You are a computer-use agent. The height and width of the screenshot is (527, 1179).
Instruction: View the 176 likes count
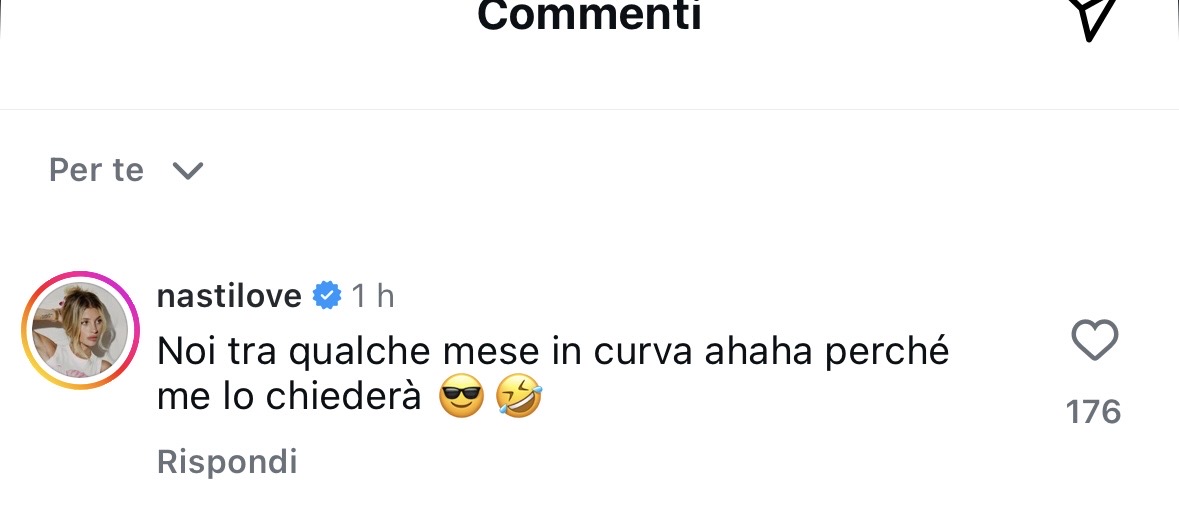coord(1093,411)
